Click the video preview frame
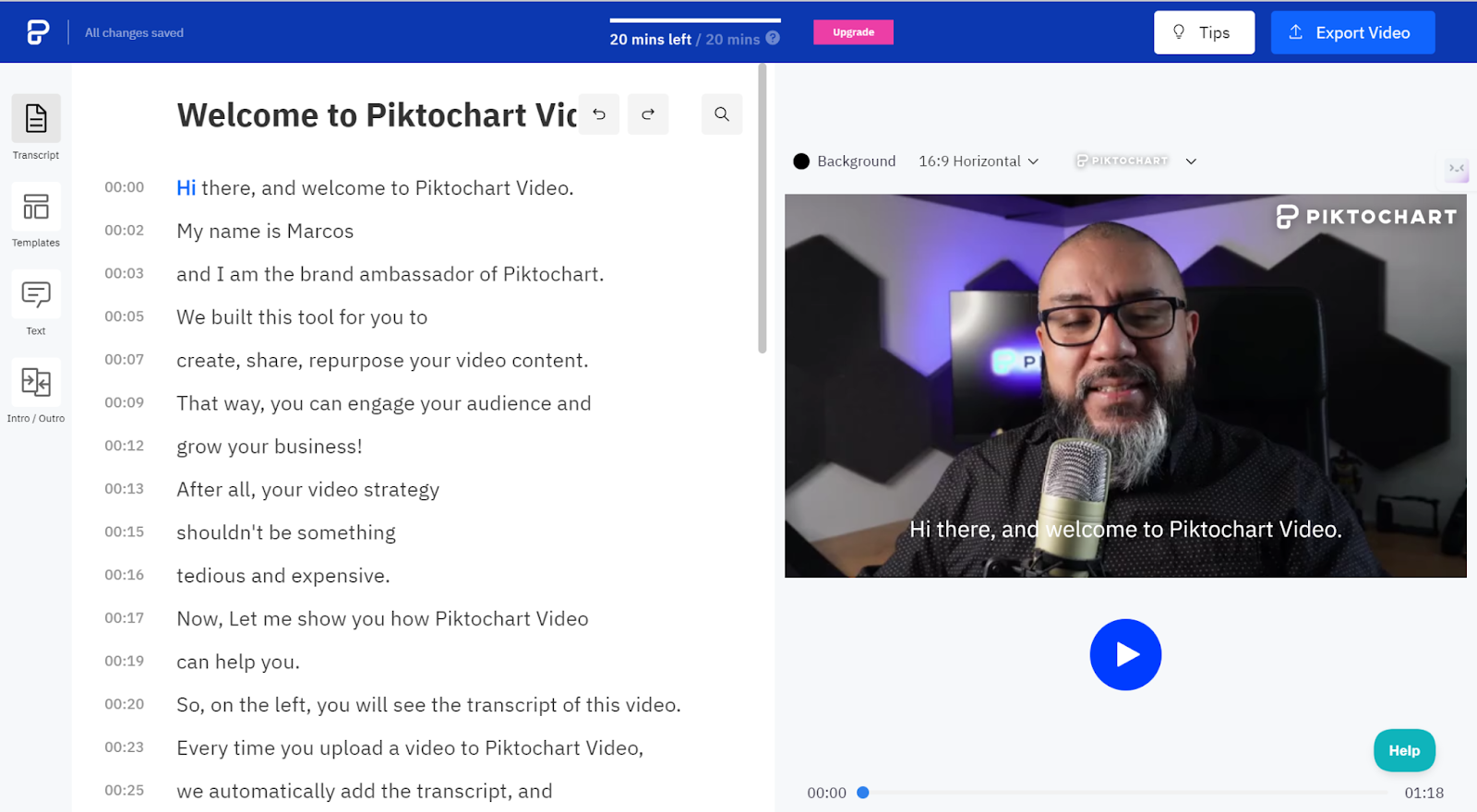 point(1125,386)
